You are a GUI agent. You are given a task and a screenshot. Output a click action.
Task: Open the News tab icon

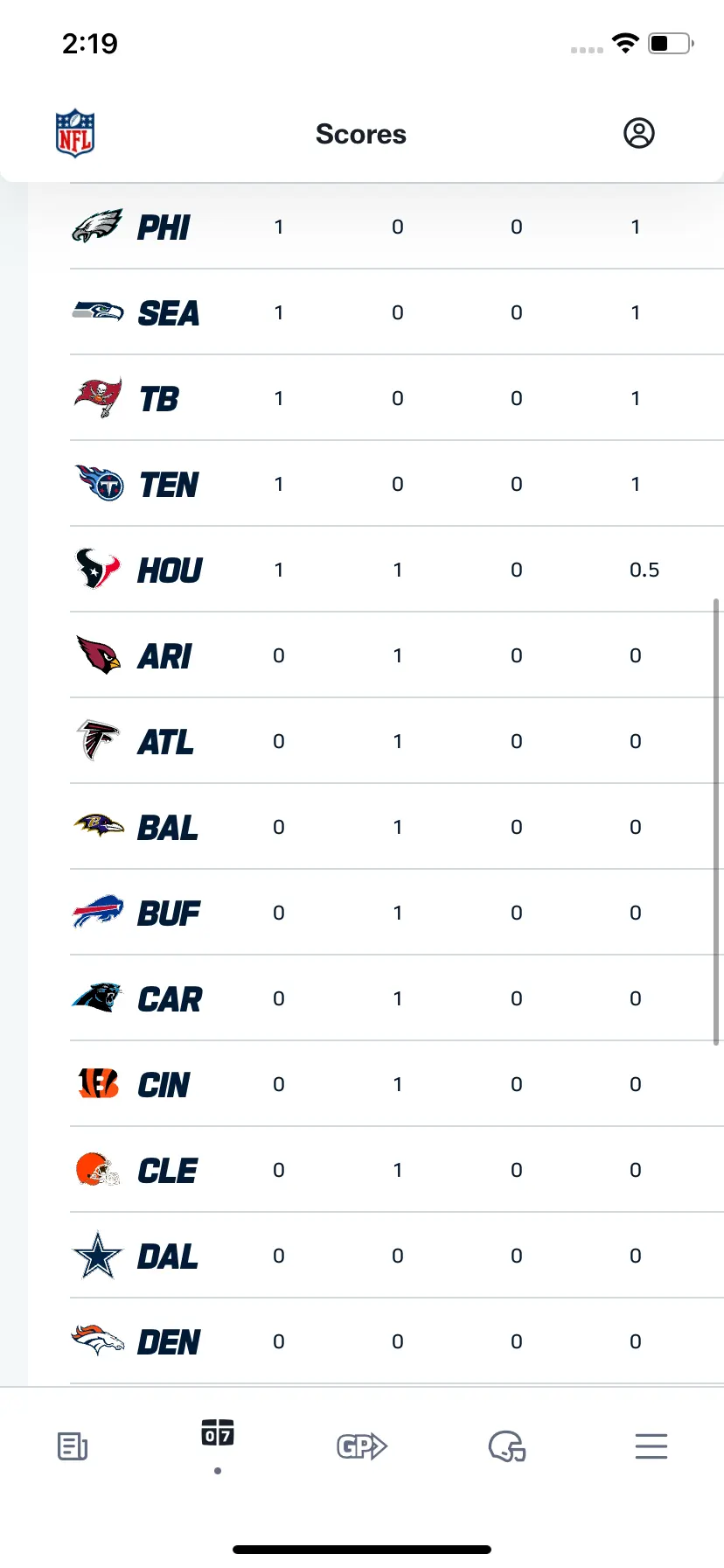pyautogui.click(x=73, y=1446)
